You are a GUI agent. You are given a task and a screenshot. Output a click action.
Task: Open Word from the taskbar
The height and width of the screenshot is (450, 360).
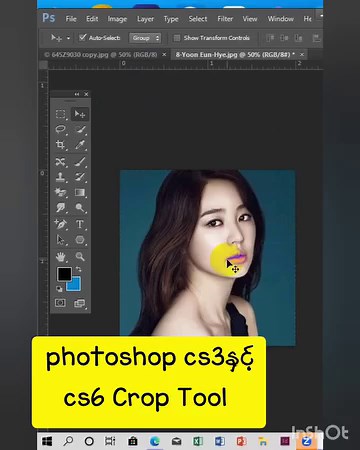tap(220, 441)
